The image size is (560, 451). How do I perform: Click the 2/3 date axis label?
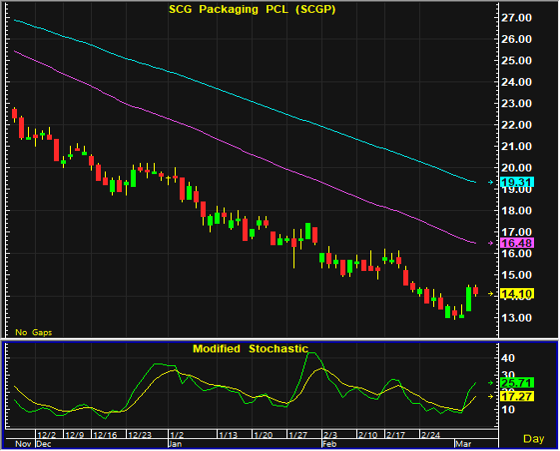coord(330,435)
